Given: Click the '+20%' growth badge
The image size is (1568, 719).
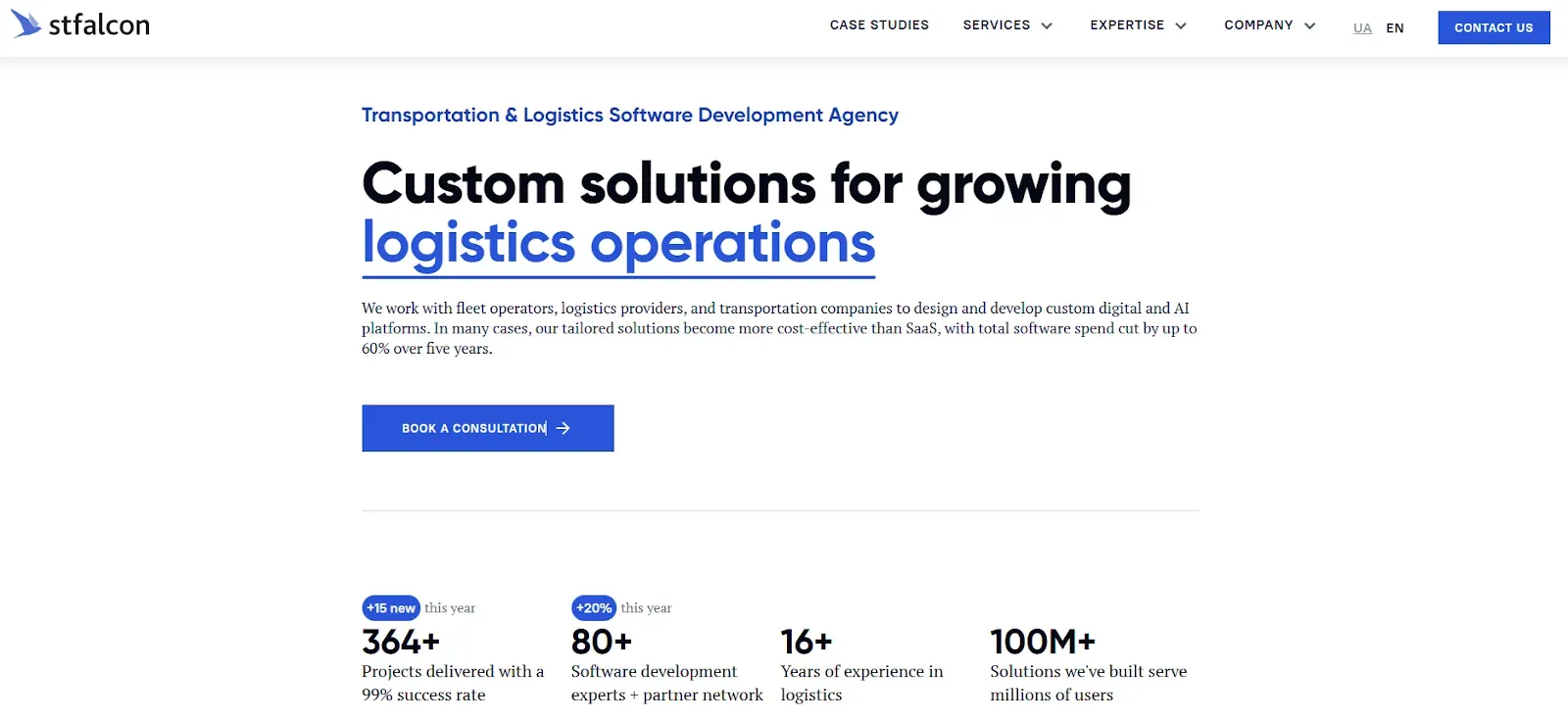Looking at the screenshot, I should point(594,608).
